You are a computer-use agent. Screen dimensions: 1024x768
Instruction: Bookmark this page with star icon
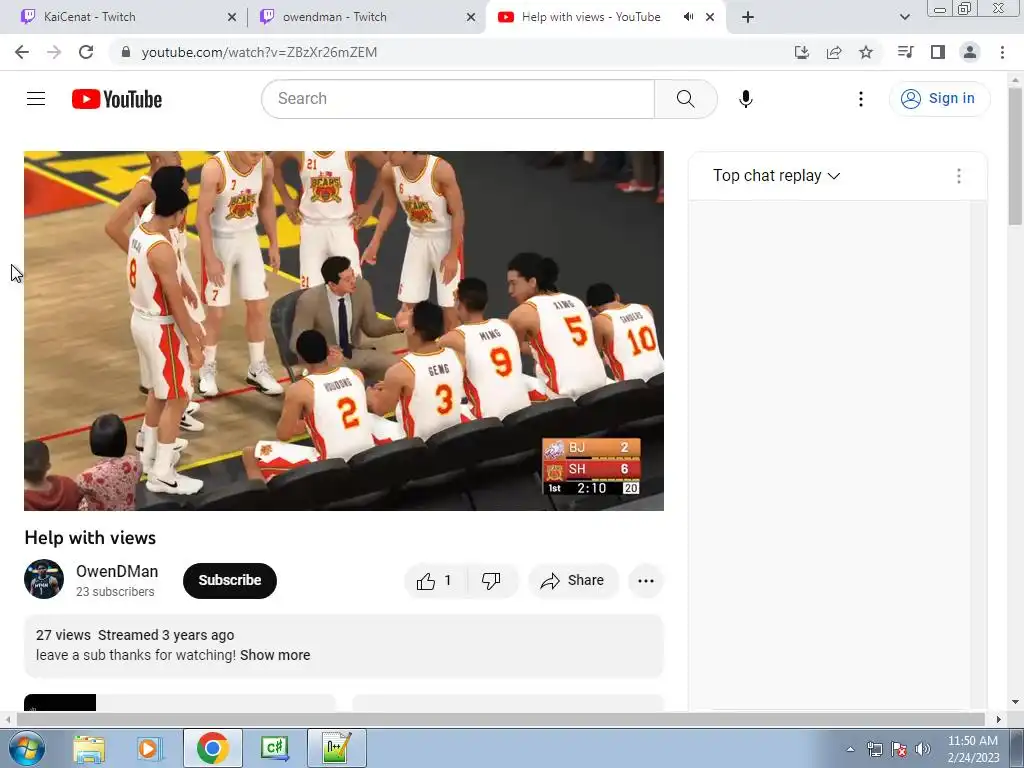(x=866, y=52)
